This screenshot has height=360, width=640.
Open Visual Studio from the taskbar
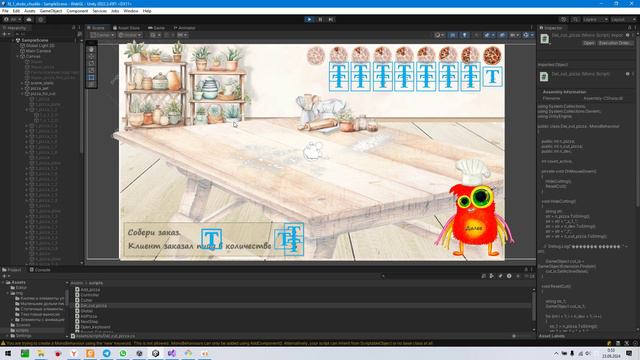tap(172, 353)
